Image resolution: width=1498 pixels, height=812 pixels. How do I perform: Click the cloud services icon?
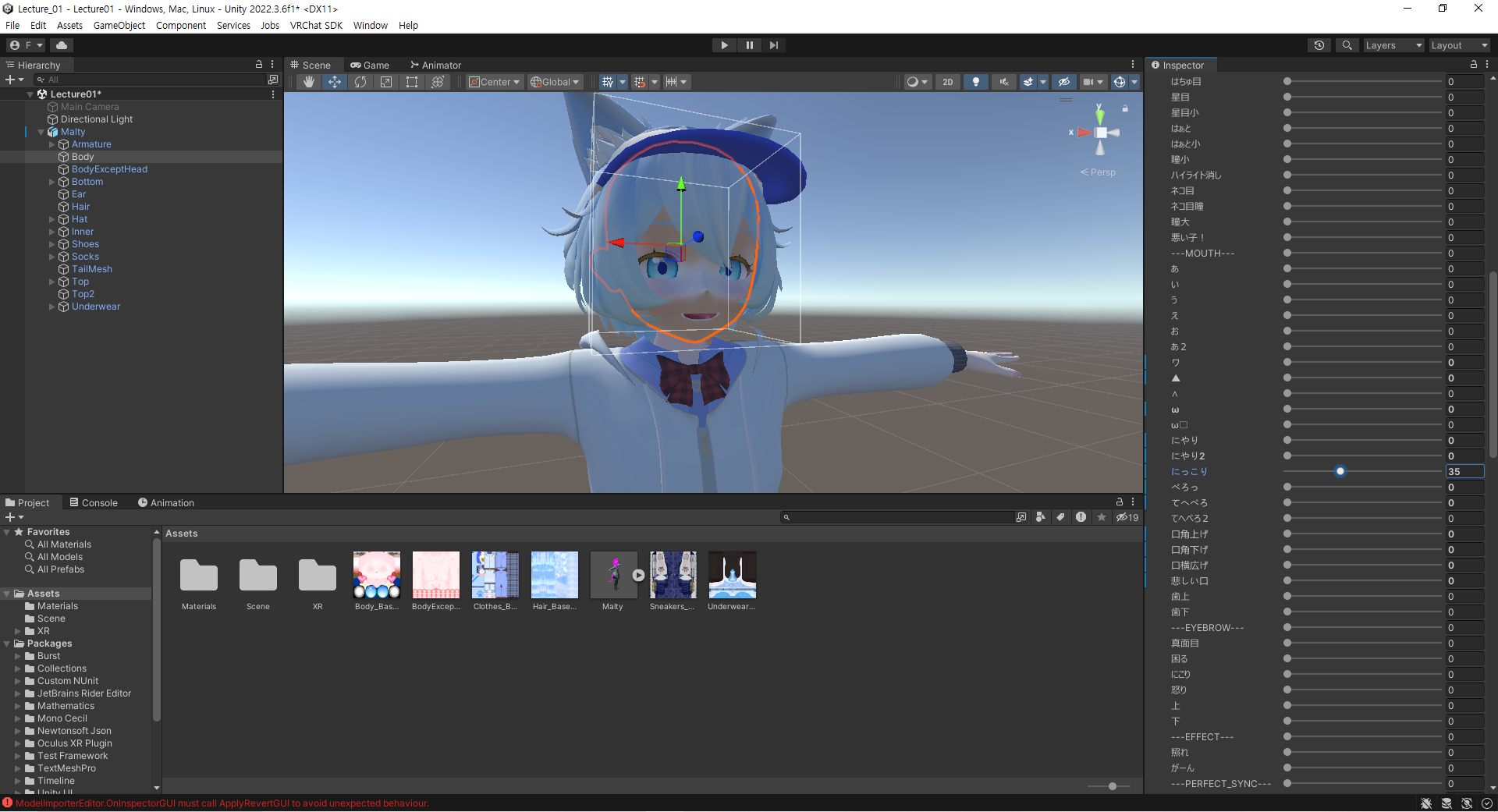point(62,45)
